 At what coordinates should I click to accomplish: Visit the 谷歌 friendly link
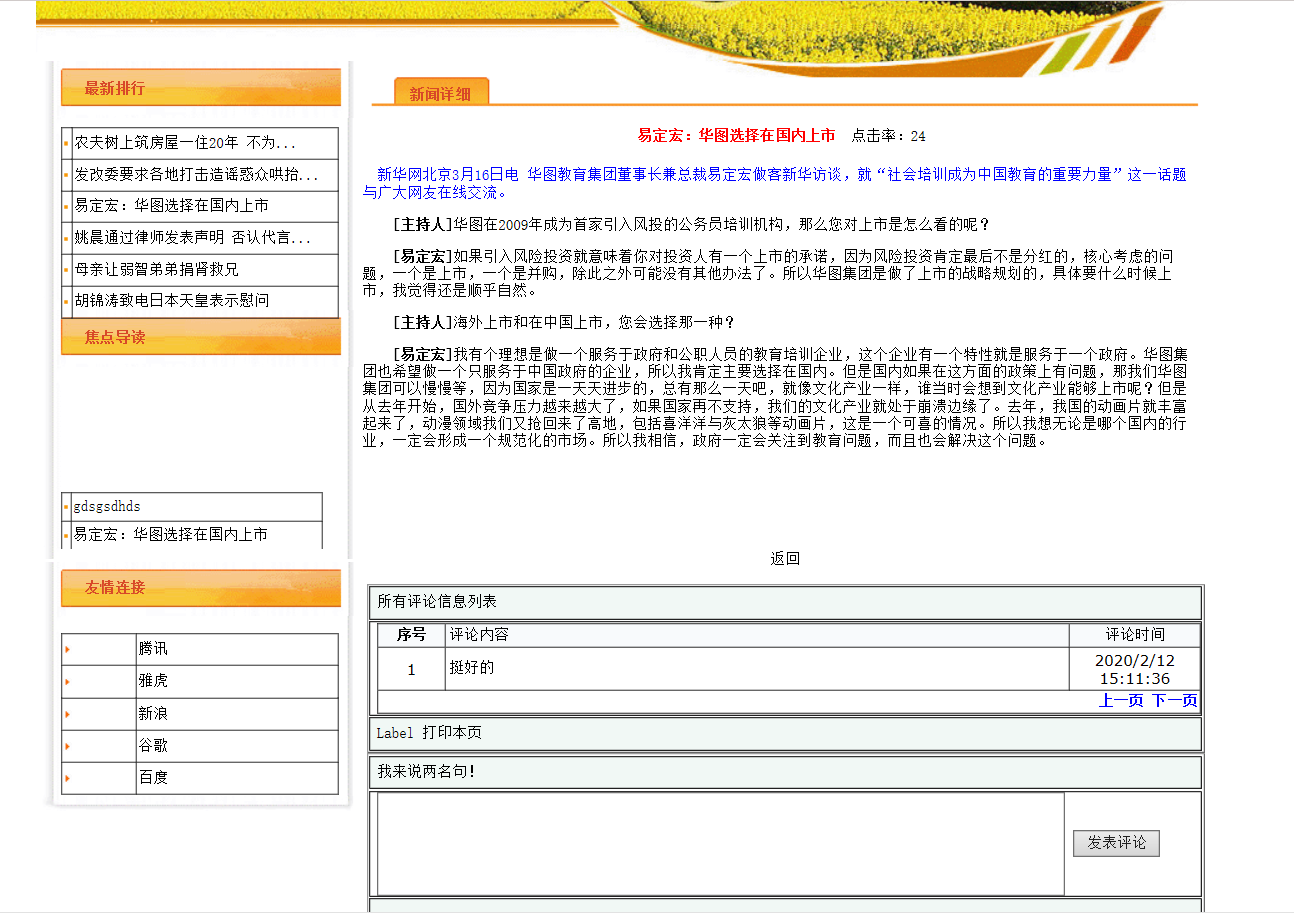pos(153,746)
